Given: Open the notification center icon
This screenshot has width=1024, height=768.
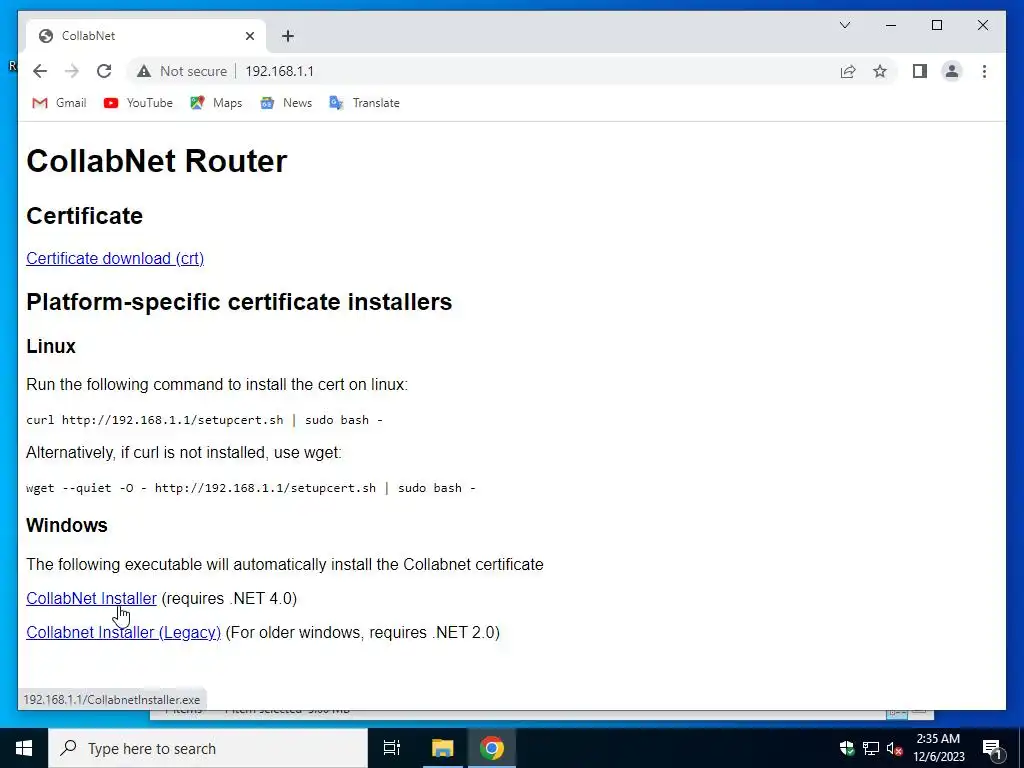Looking at the screenshot, I should pos(993,748).
